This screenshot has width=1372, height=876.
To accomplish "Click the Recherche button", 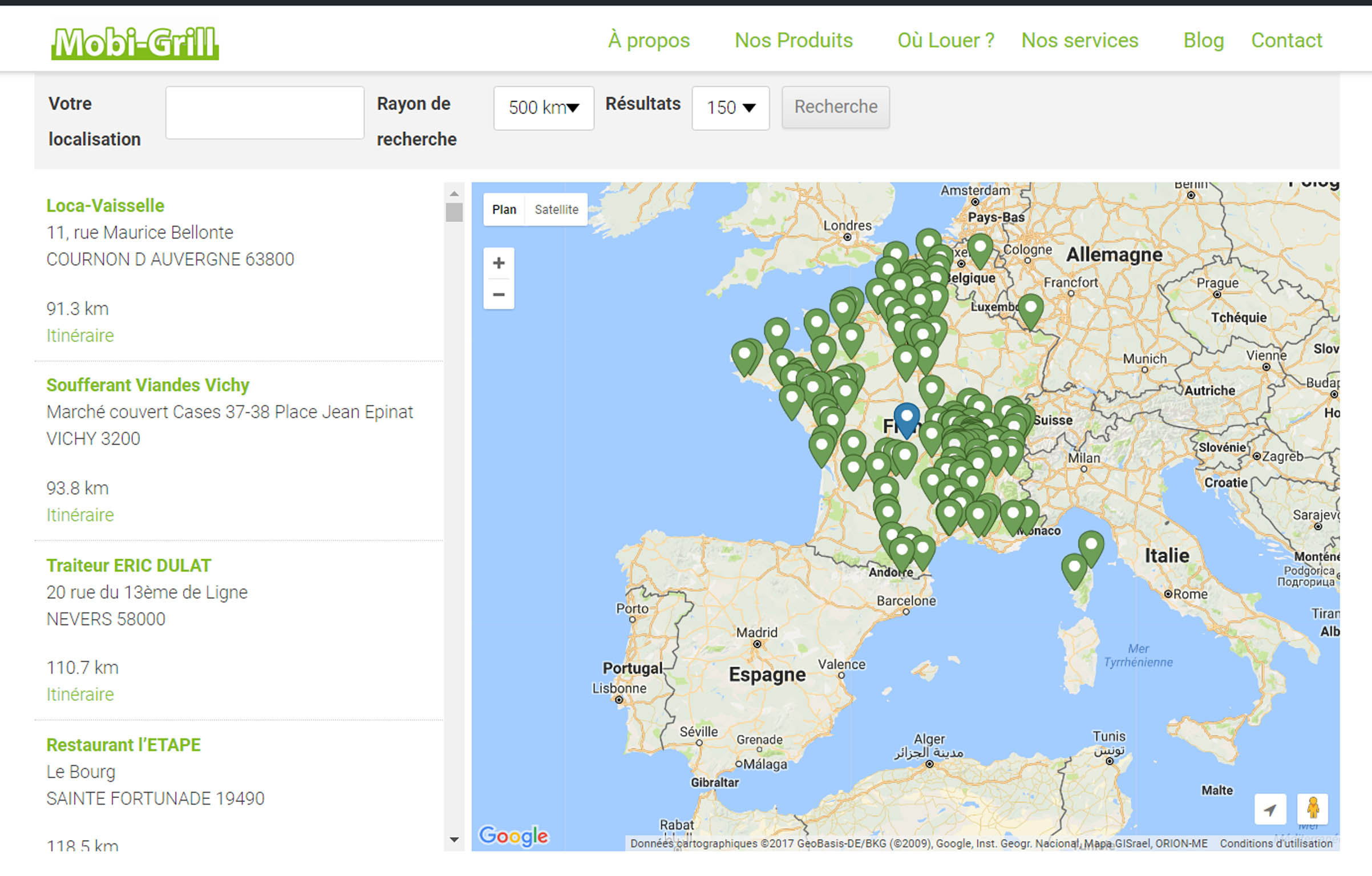I will (836, 107).
